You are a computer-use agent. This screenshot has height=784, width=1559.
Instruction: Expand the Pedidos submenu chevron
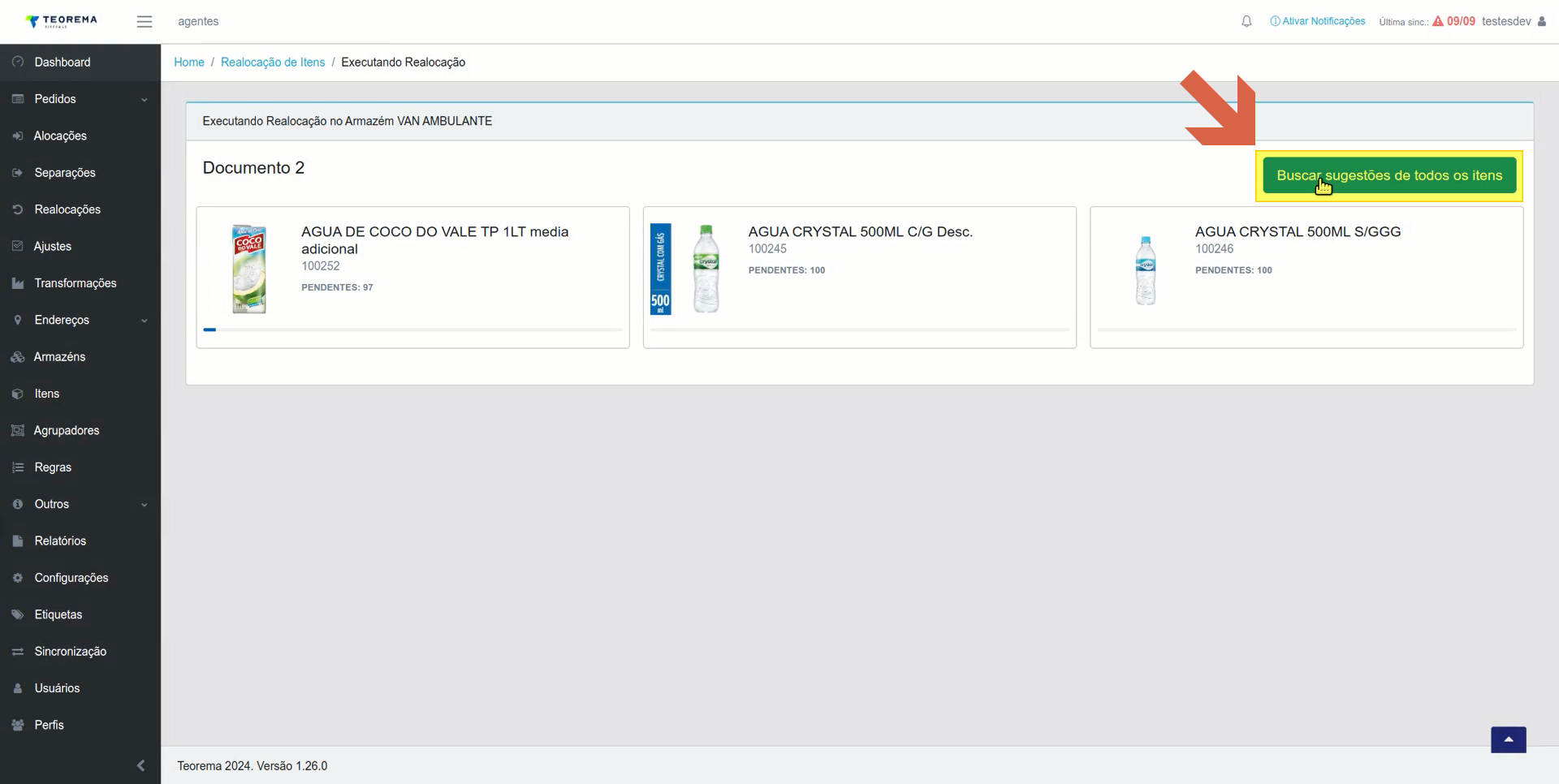[x=145, y=100]
